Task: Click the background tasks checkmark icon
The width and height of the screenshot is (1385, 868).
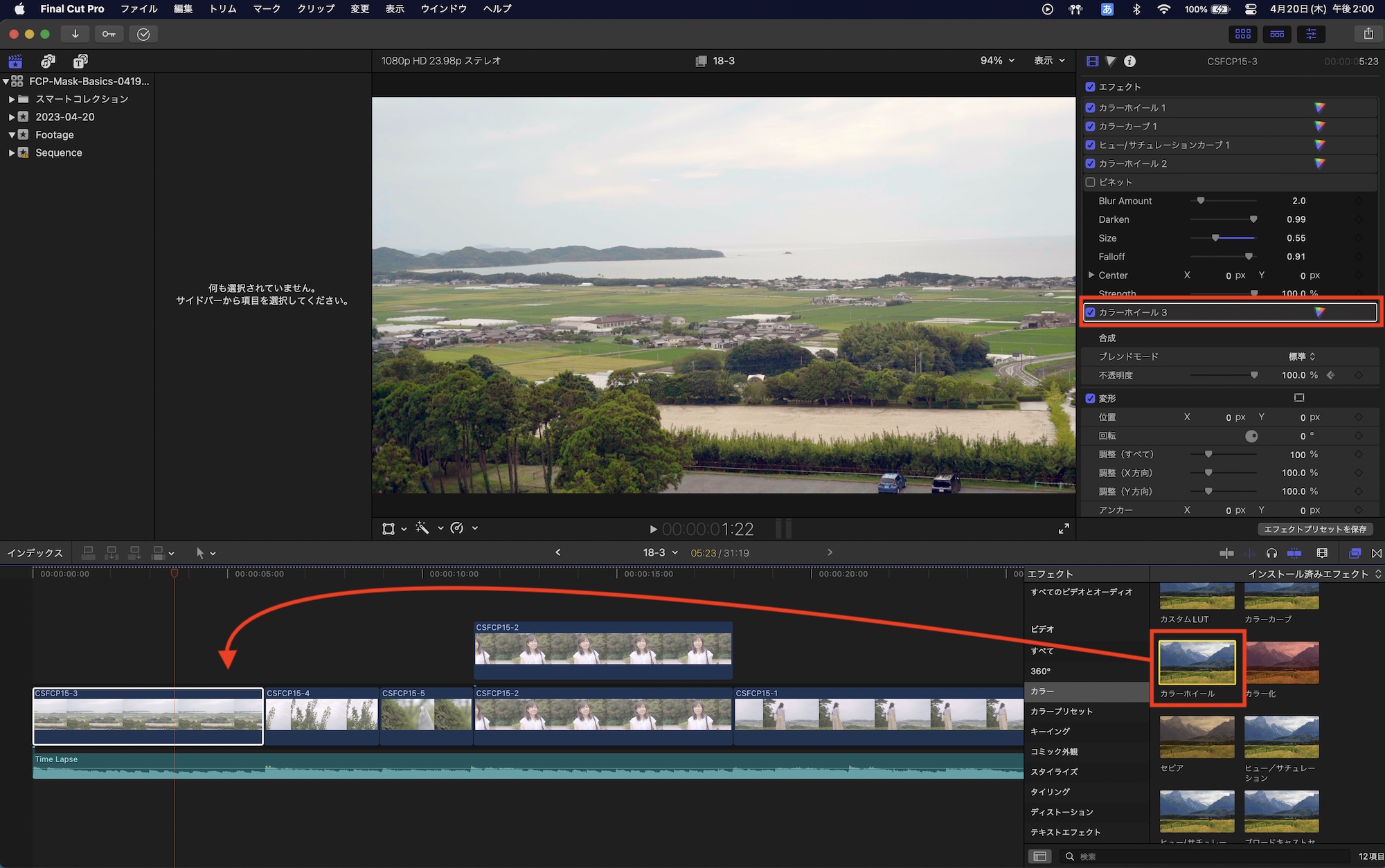Action: coord(143,34)
